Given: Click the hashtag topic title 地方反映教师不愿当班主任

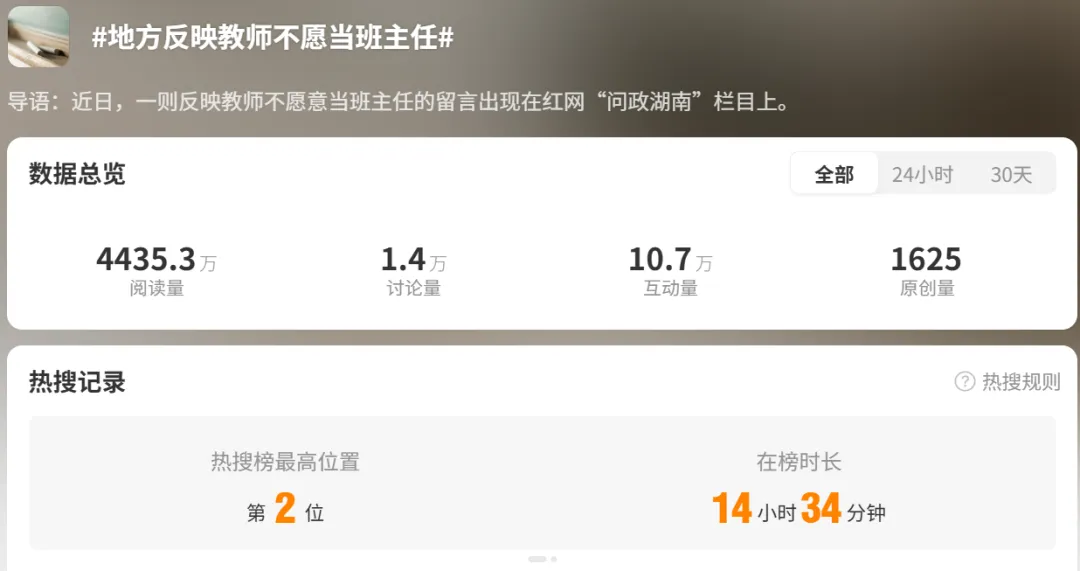Looking at the screenshot, I should click(x=273, y=37).
